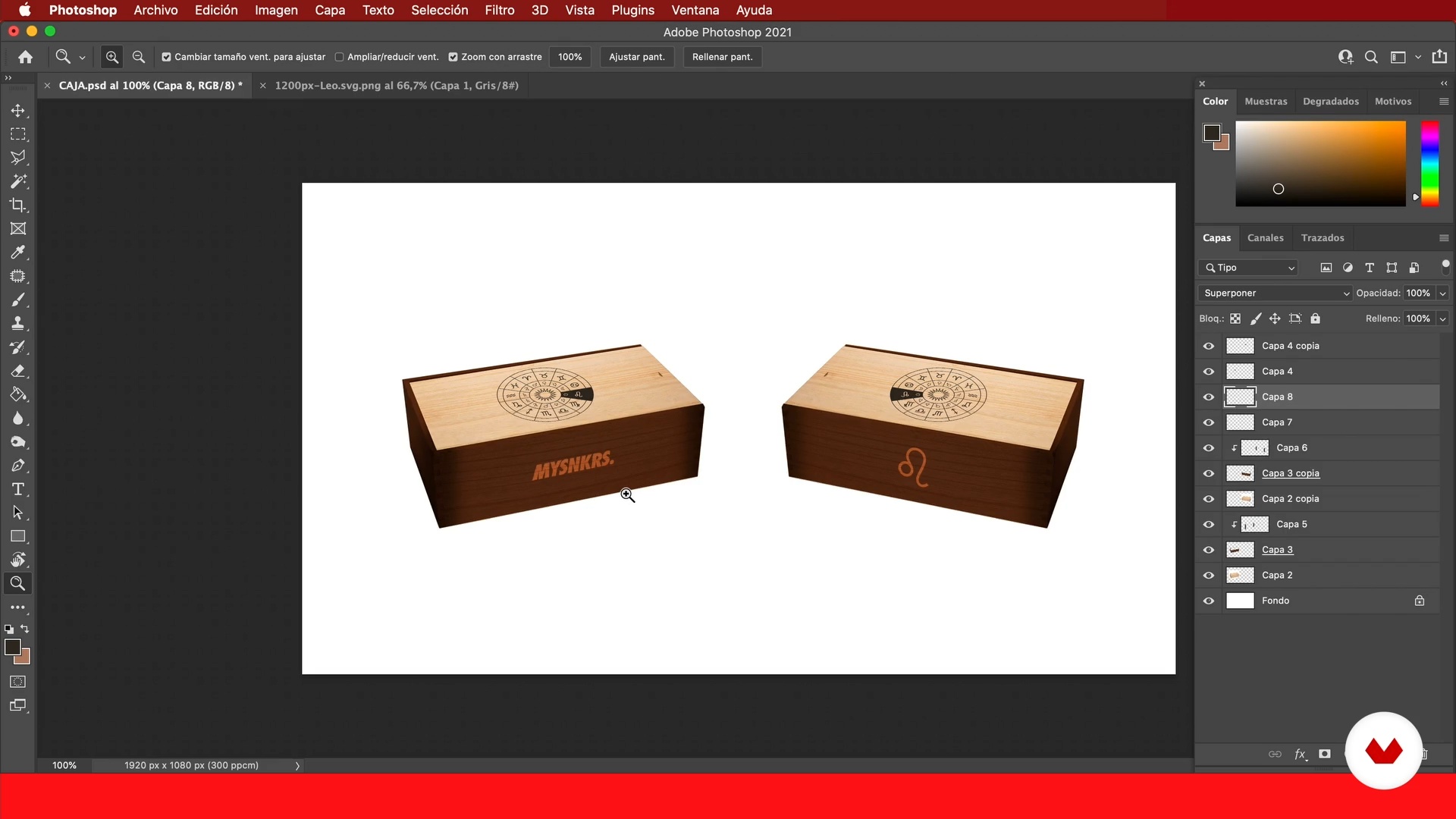The width and height of the screenshot is (1456, 819).
Task: Open the Opacidad slider dropdown arrow
Action: tap(1442, 293)
